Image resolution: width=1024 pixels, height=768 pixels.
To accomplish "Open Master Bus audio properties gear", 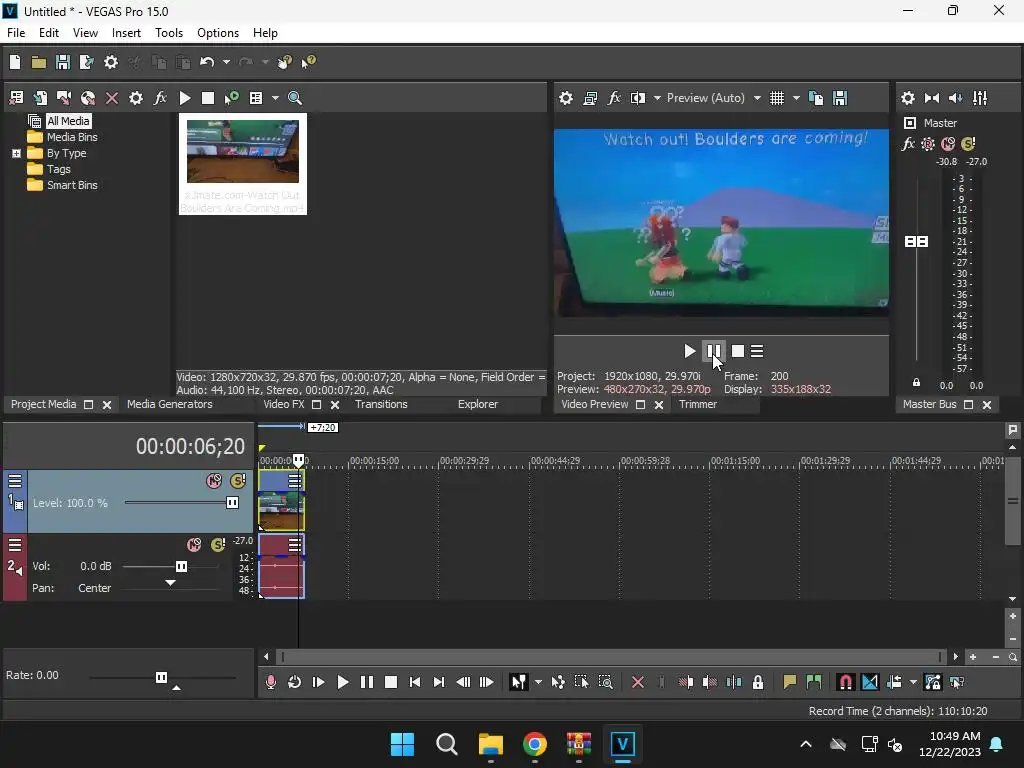I will (908, 98).
